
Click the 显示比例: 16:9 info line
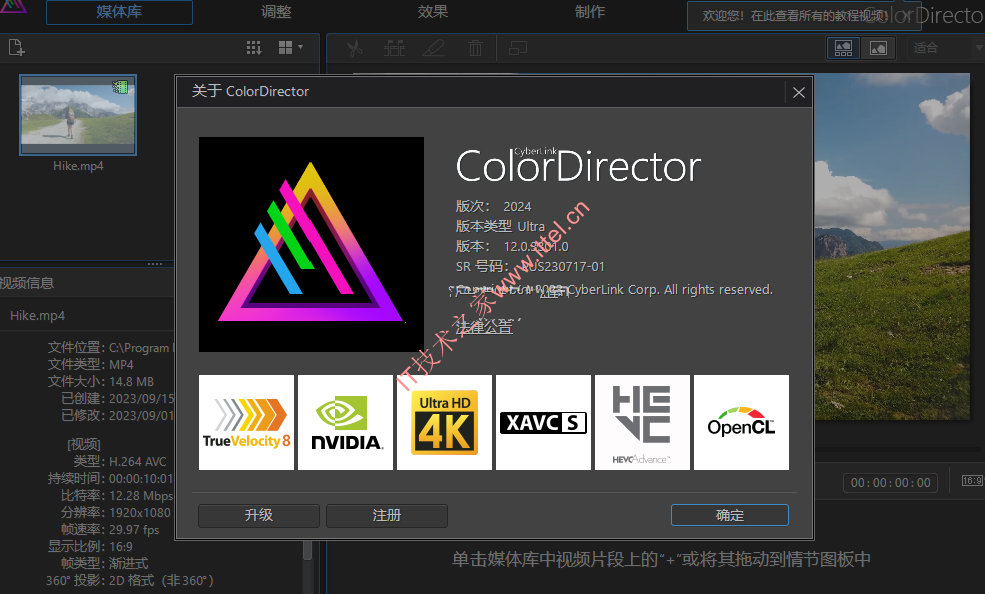tap(90, 546)
